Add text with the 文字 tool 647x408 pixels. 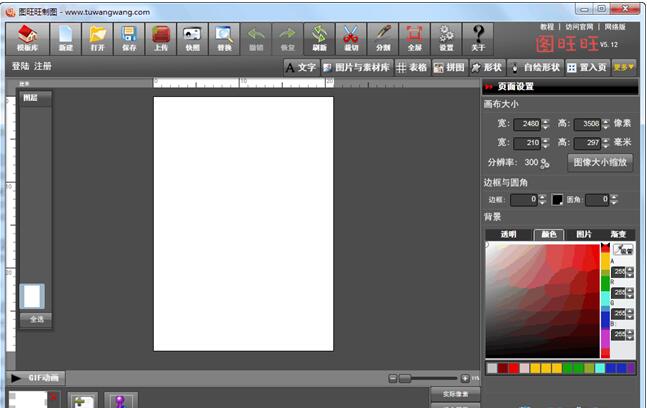(300, 68)
